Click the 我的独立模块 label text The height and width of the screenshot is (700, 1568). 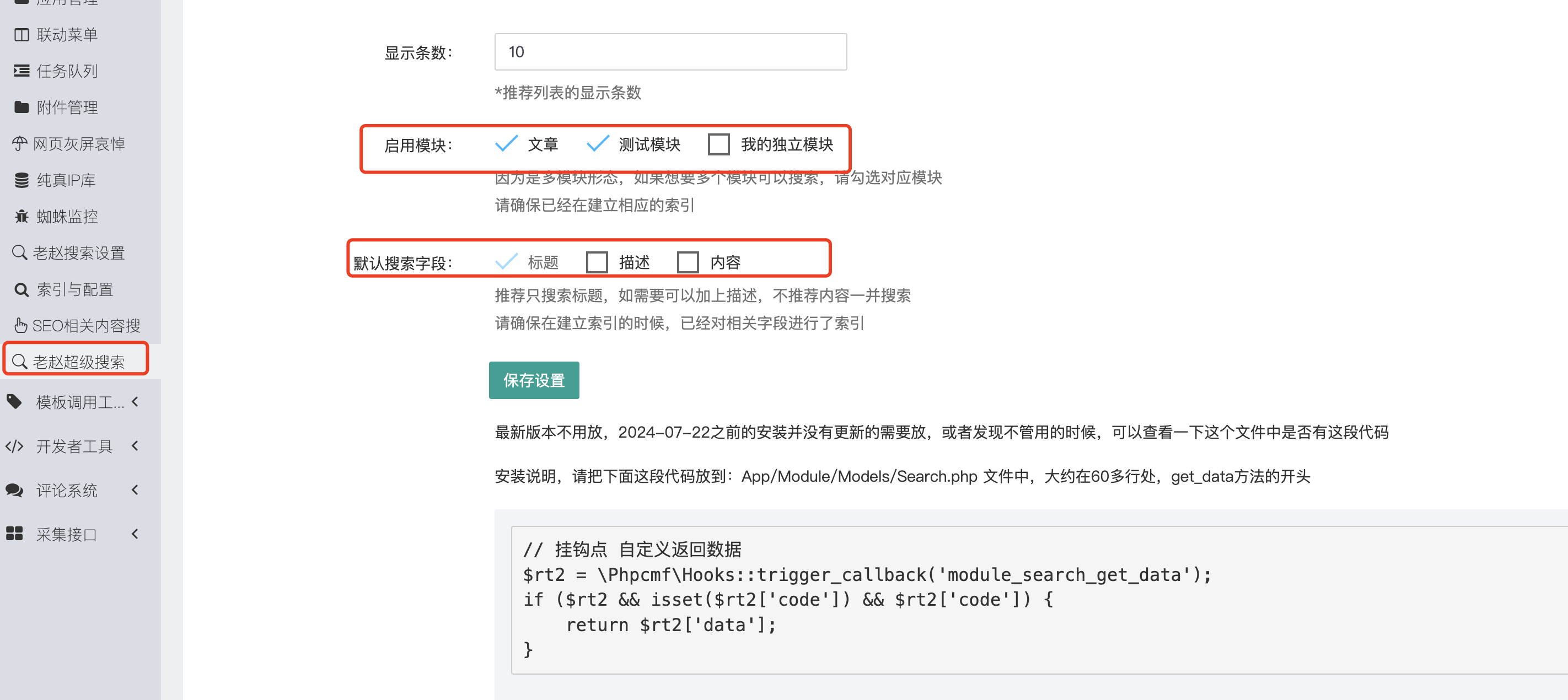[787, 145]
